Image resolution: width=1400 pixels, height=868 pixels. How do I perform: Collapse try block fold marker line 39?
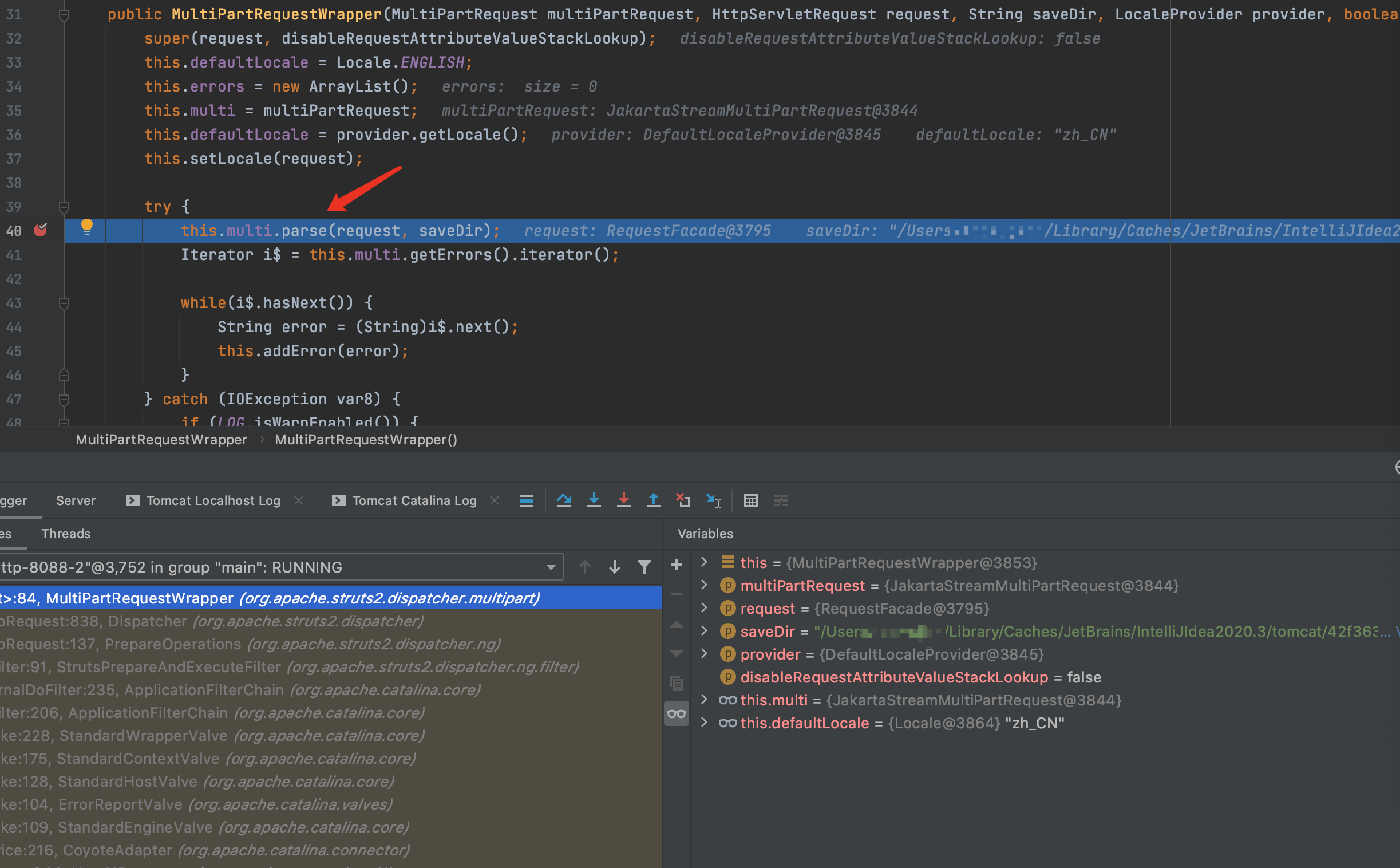64,207
